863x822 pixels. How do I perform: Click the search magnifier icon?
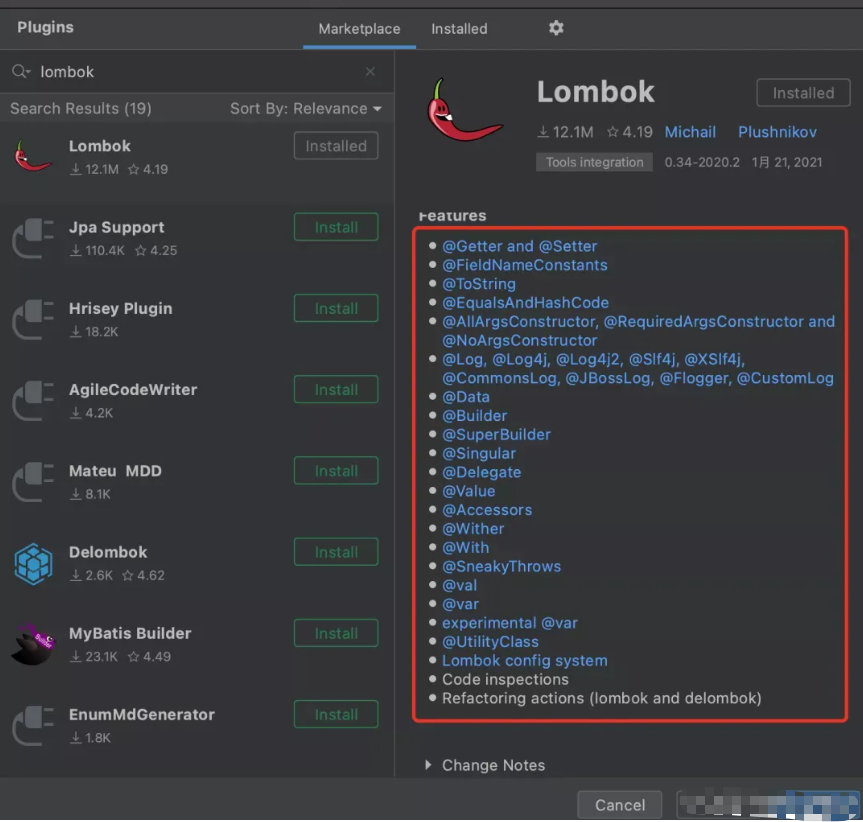(20, 72)
